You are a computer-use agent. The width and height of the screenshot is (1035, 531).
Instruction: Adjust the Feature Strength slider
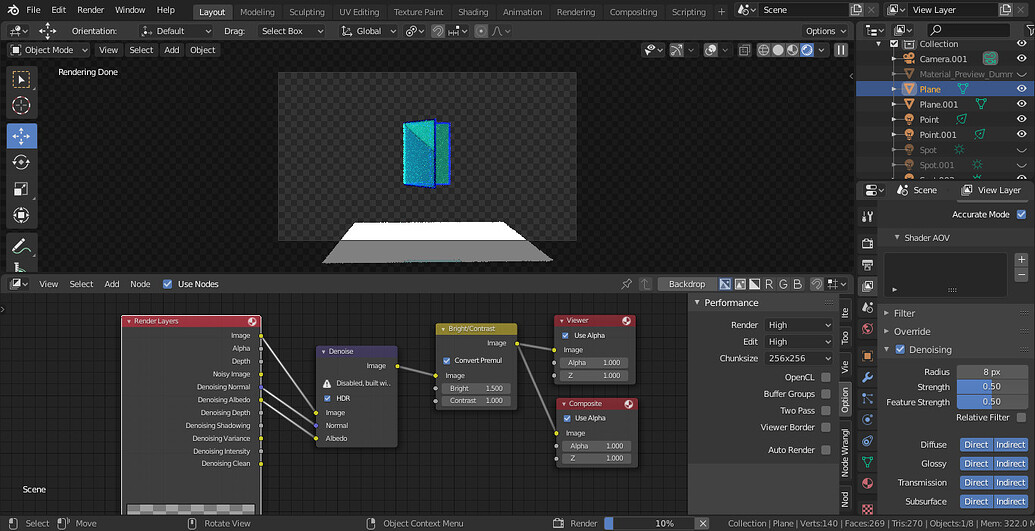pyautogui.click(x=991, y=402)
